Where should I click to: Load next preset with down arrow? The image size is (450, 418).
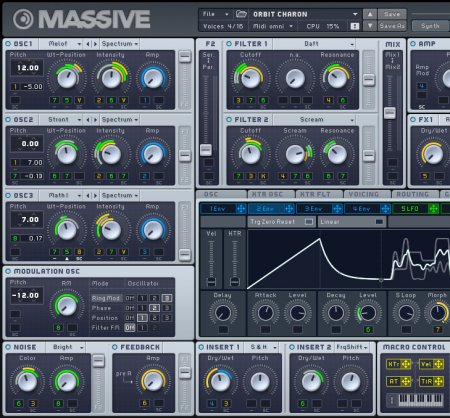tap(370, 26)
